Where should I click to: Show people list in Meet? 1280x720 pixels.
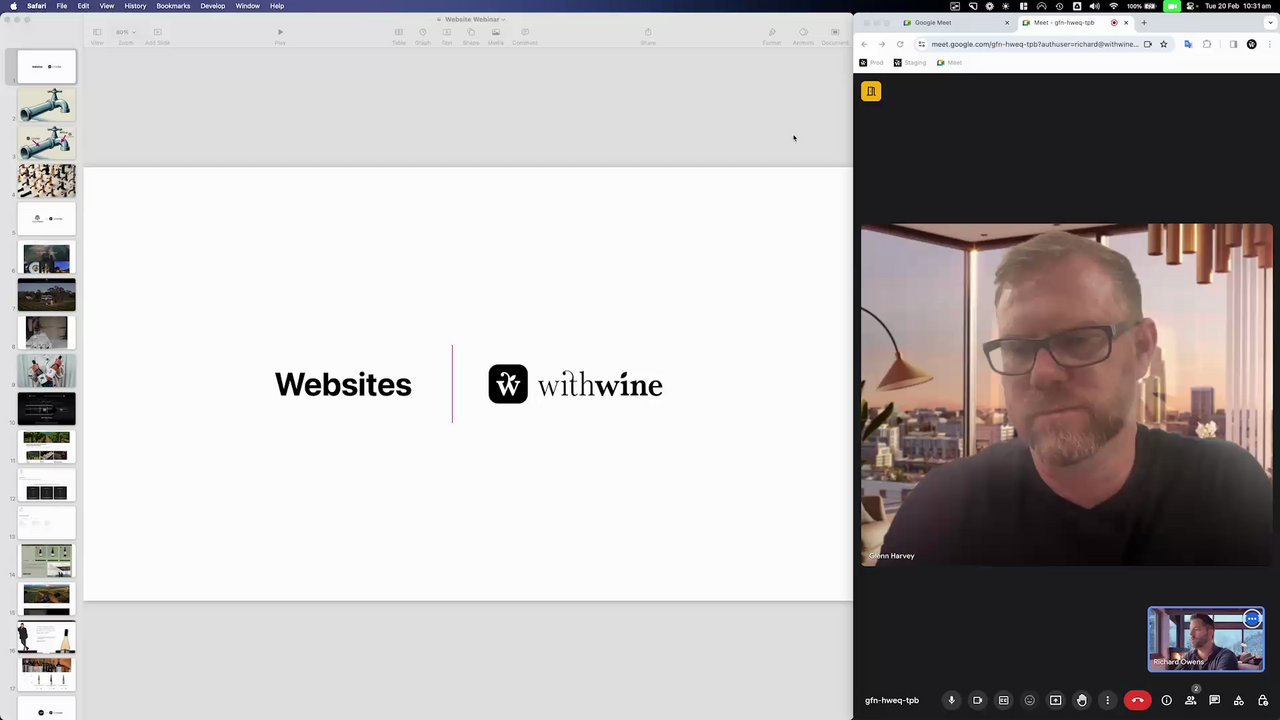pos(1190,700)
